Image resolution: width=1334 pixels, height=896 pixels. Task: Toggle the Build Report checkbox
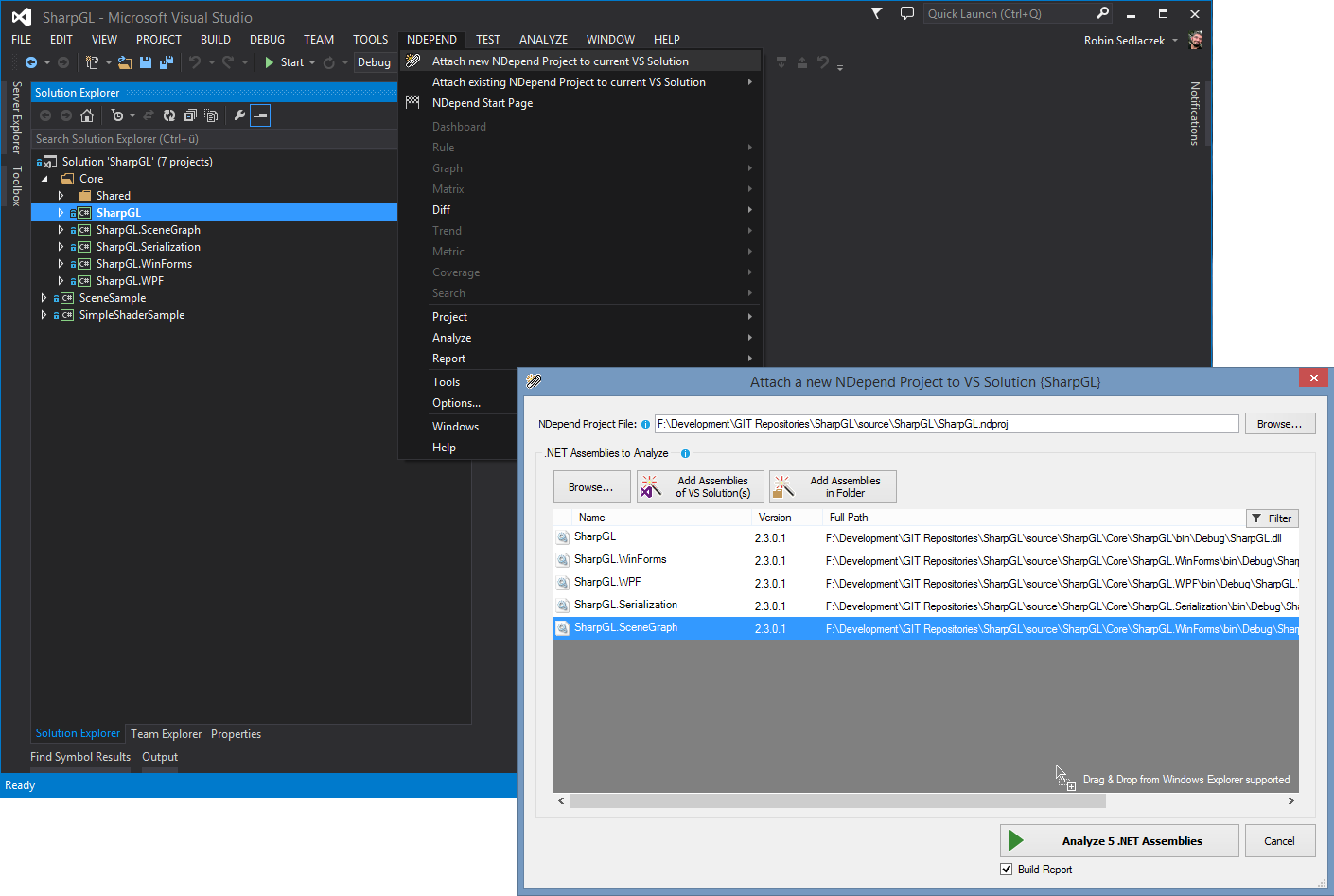[x=1007, y=870]
